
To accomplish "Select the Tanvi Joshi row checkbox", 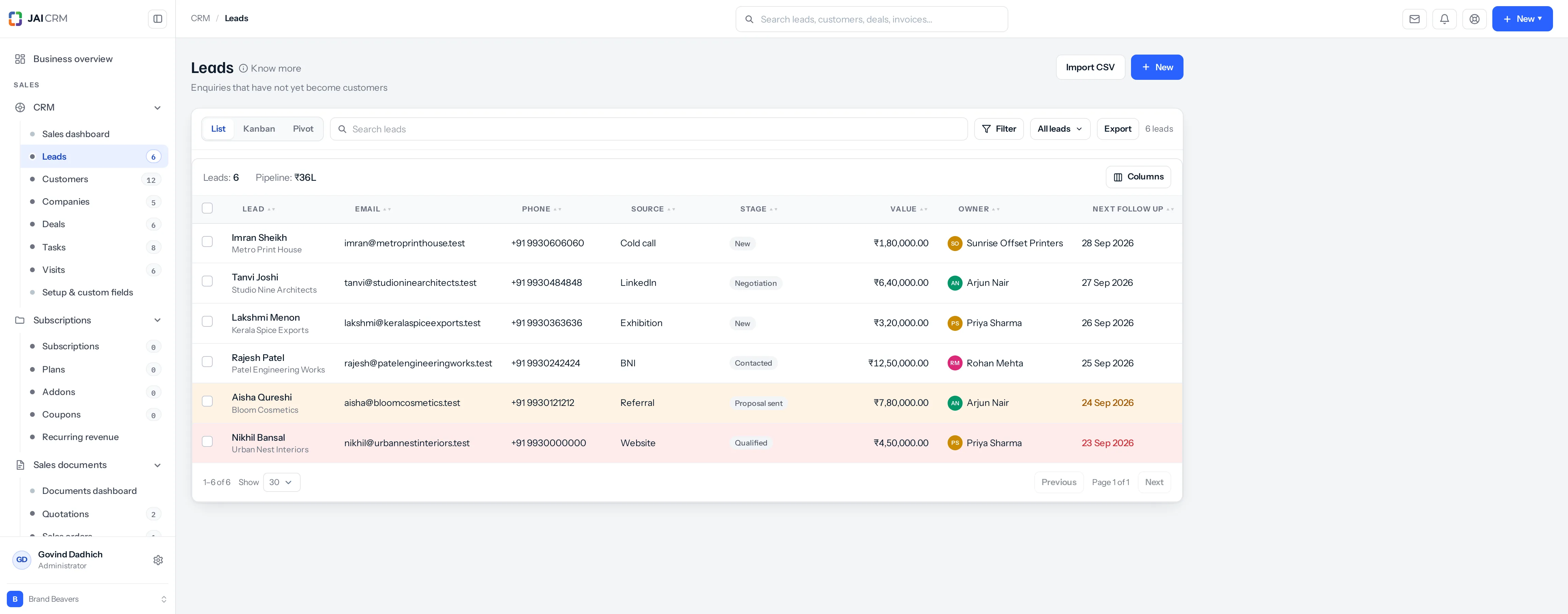I will coord(208,281).
